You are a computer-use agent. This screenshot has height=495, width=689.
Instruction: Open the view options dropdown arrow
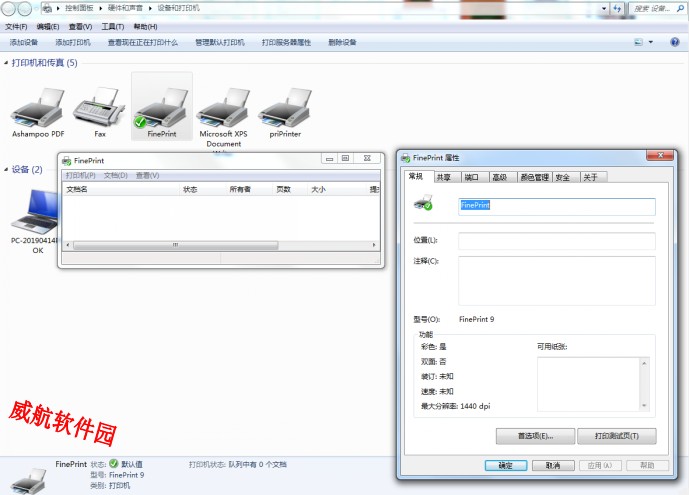tap(650, 42)
